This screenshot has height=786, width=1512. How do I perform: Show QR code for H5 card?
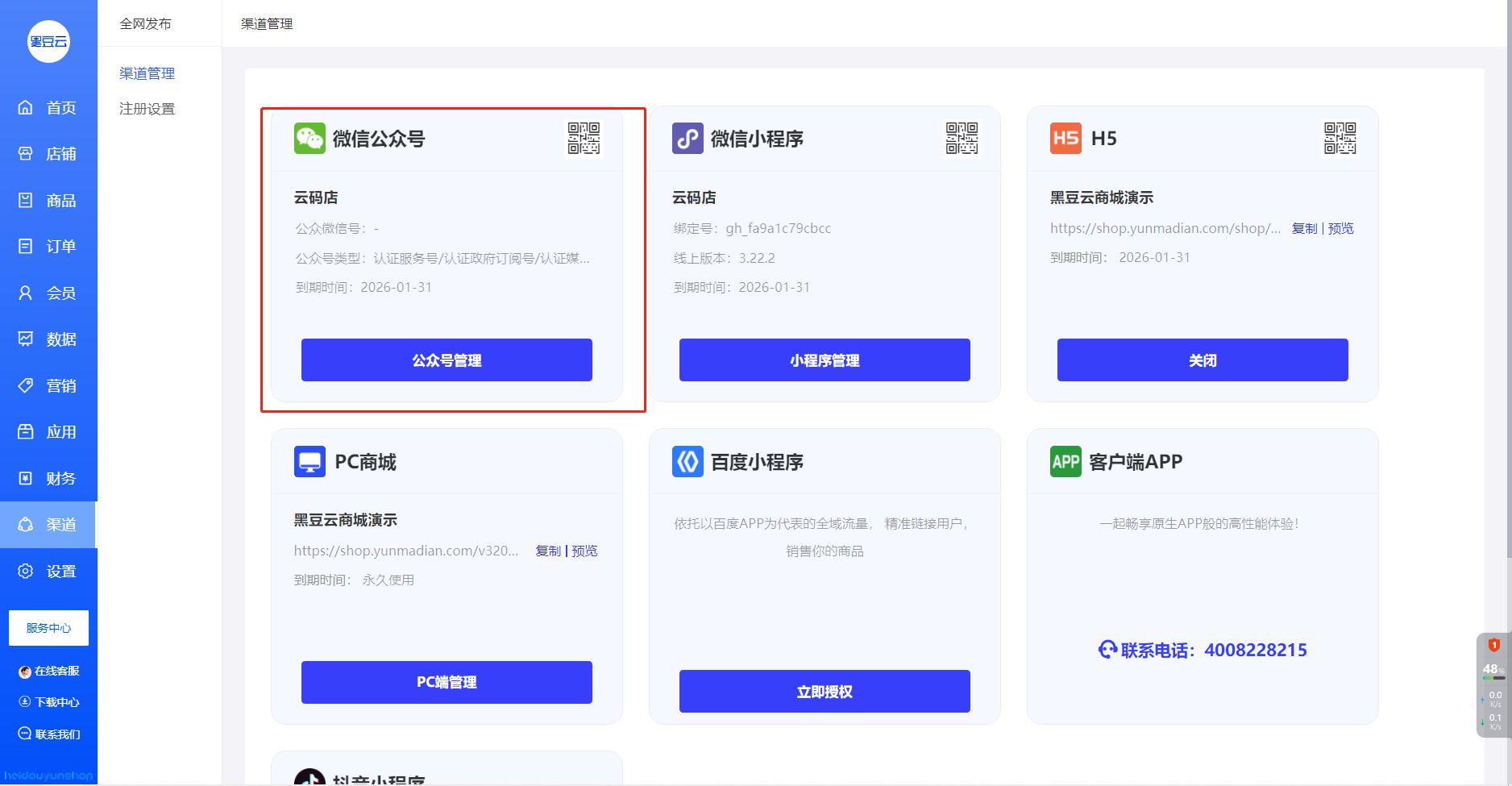pos(1340,138)
